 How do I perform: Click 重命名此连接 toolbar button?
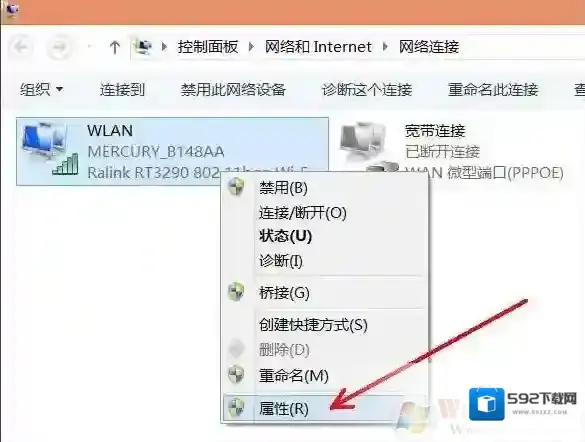pos(493,90)
